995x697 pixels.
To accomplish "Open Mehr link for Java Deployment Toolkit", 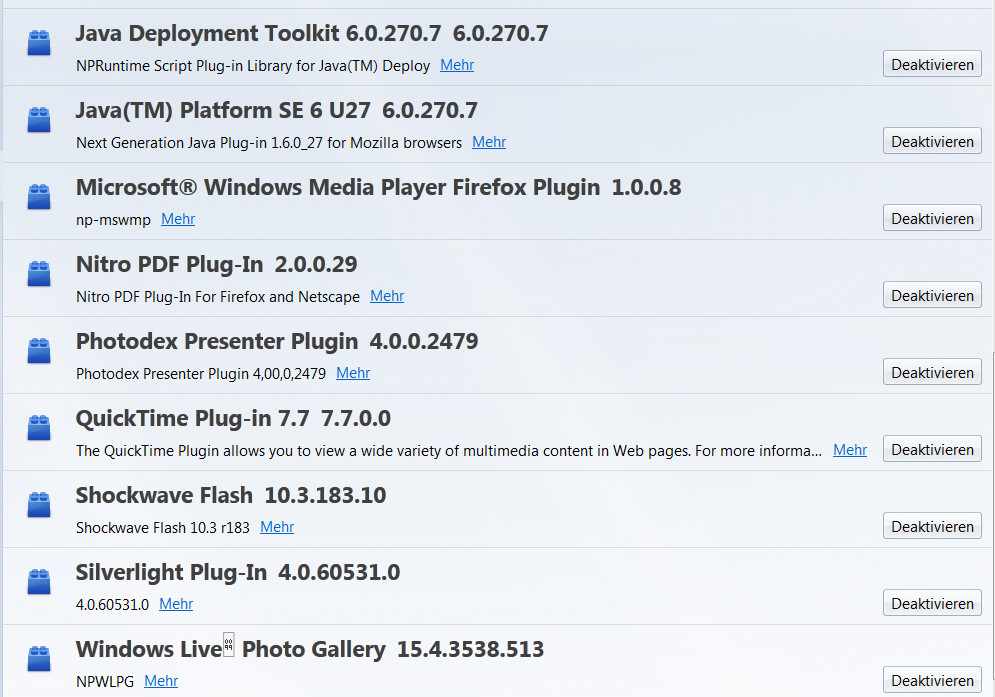I will click(457, 65).
